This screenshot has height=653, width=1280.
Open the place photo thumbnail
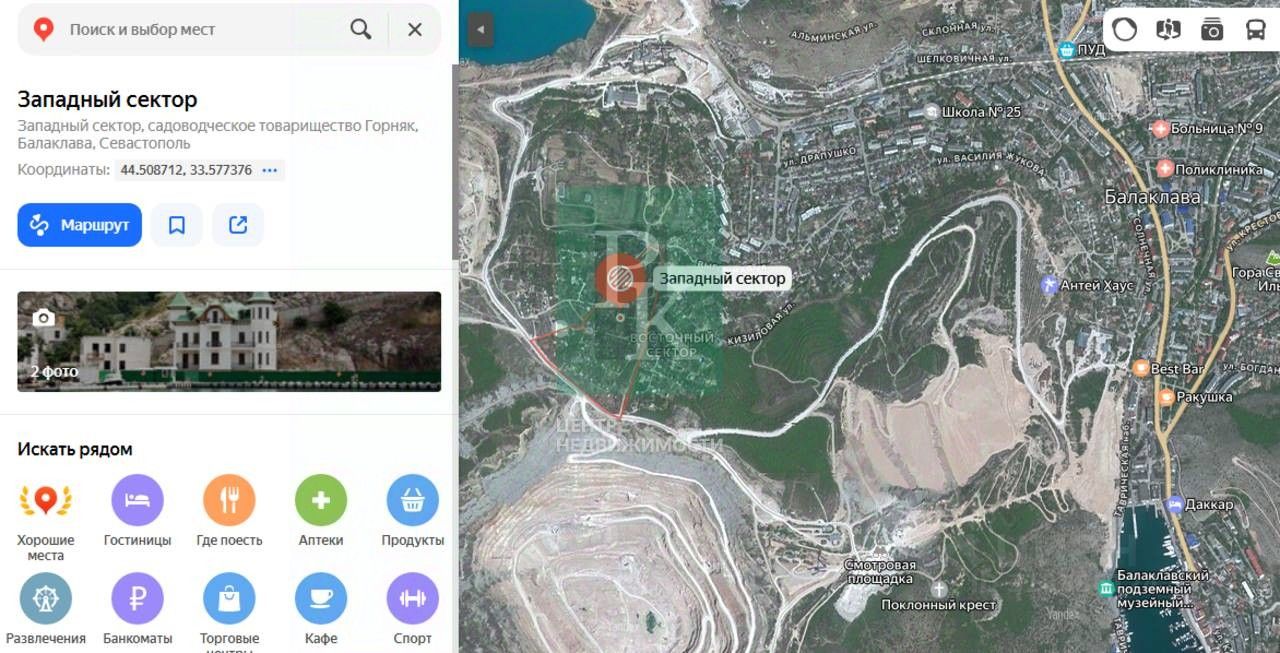[x=229, y=341]
